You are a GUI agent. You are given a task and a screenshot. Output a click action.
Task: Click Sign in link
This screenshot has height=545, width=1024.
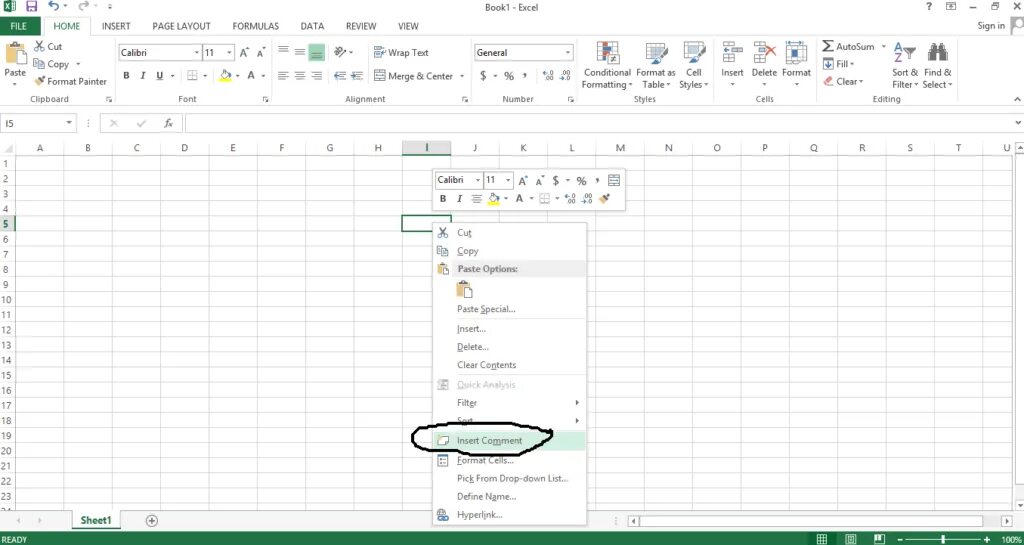tap(991, 25)
